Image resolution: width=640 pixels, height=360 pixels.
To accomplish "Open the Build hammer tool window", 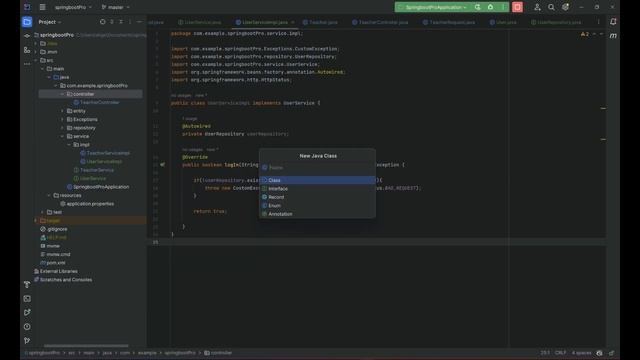I will (27, 284).
